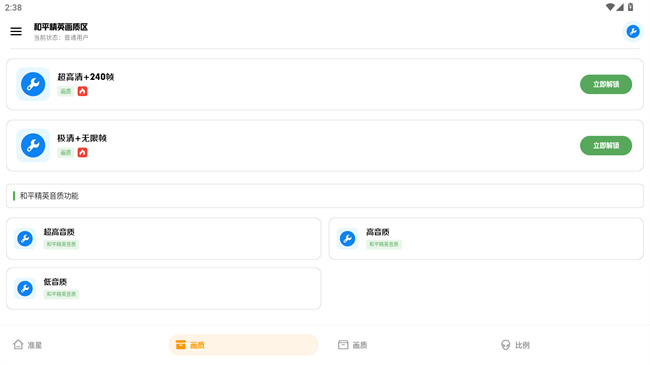Select the 低音质 option card

(x=164, y=288)
